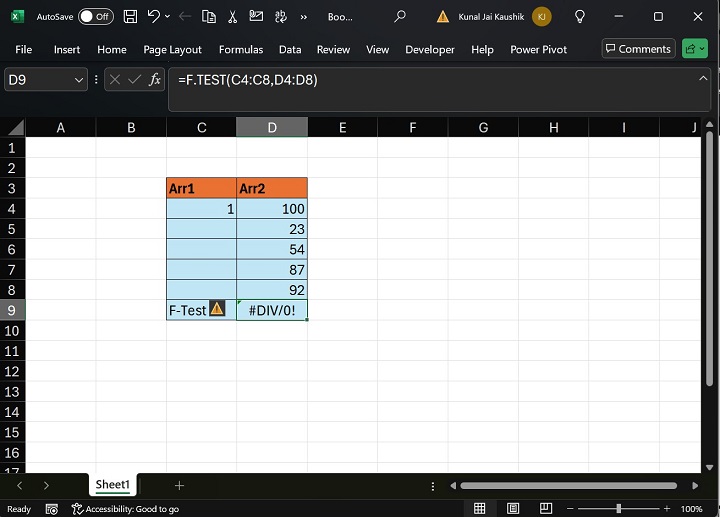Select all cells via corner triangle
Screen dimensions: 720x517
click(x=15, y=127)
